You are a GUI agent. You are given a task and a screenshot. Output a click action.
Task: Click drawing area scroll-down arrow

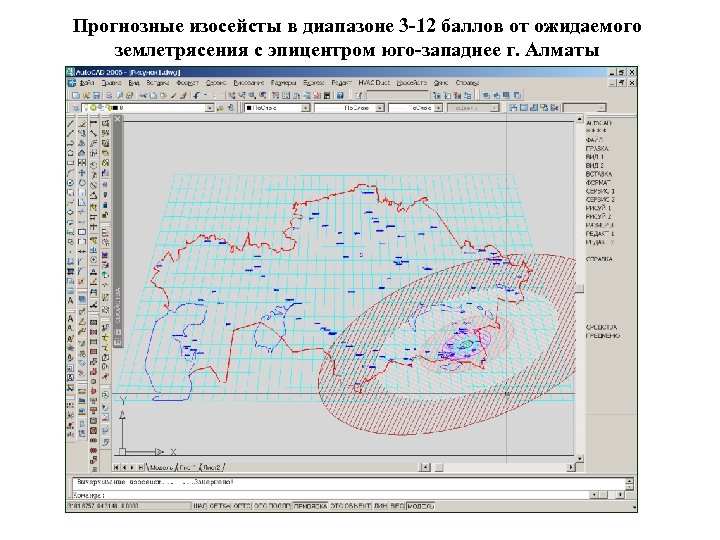coord(580,458)
